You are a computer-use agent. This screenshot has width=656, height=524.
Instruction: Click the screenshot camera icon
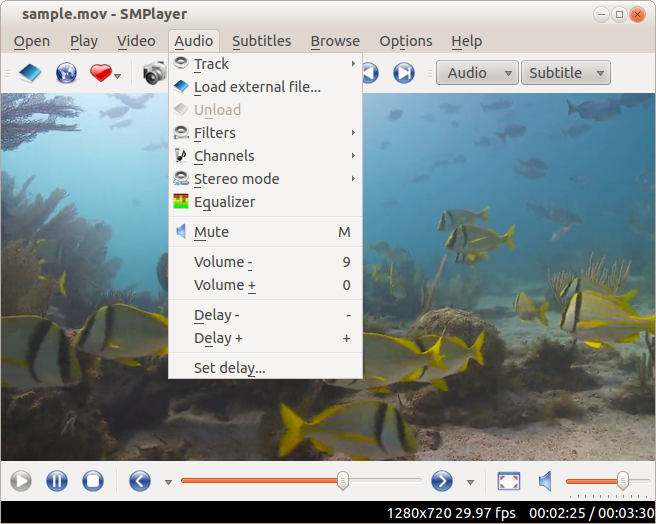click(154, 73)
